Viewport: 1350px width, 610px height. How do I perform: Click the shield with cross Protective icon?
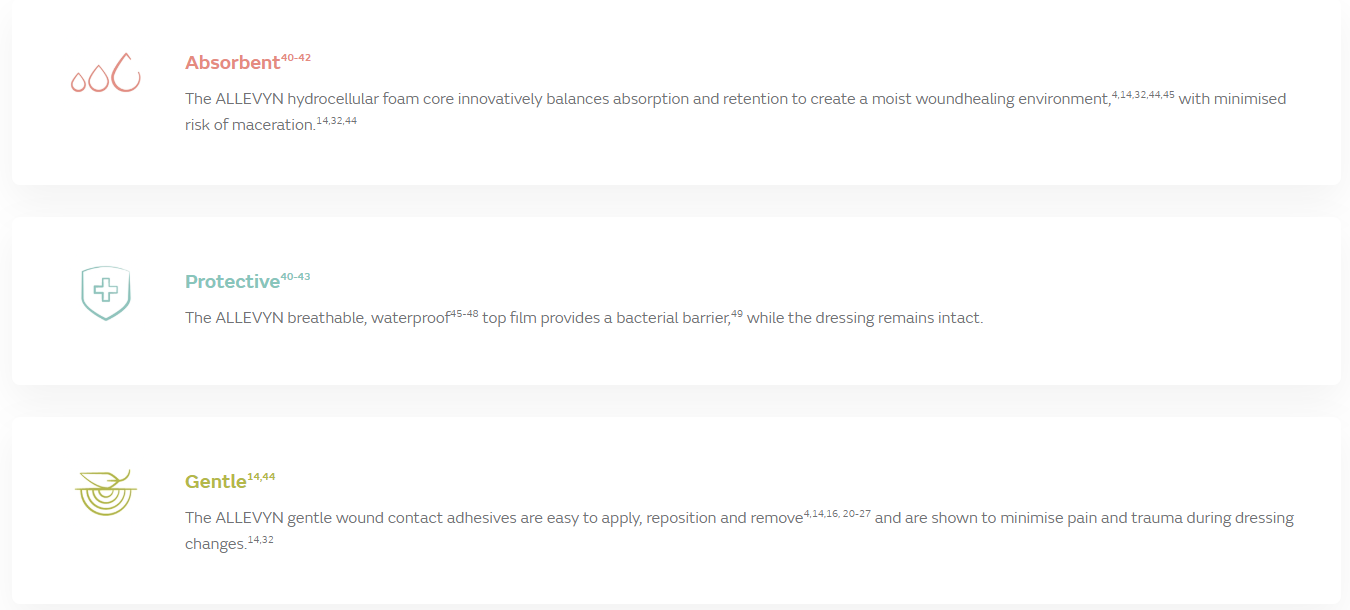coord(106,293)
